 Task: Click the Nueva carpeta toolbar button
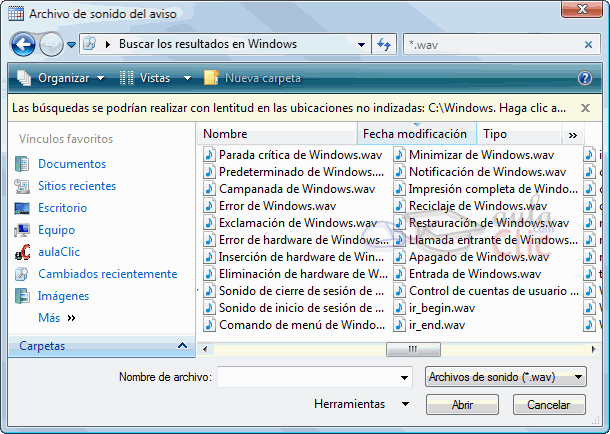(x=253, y=78)
